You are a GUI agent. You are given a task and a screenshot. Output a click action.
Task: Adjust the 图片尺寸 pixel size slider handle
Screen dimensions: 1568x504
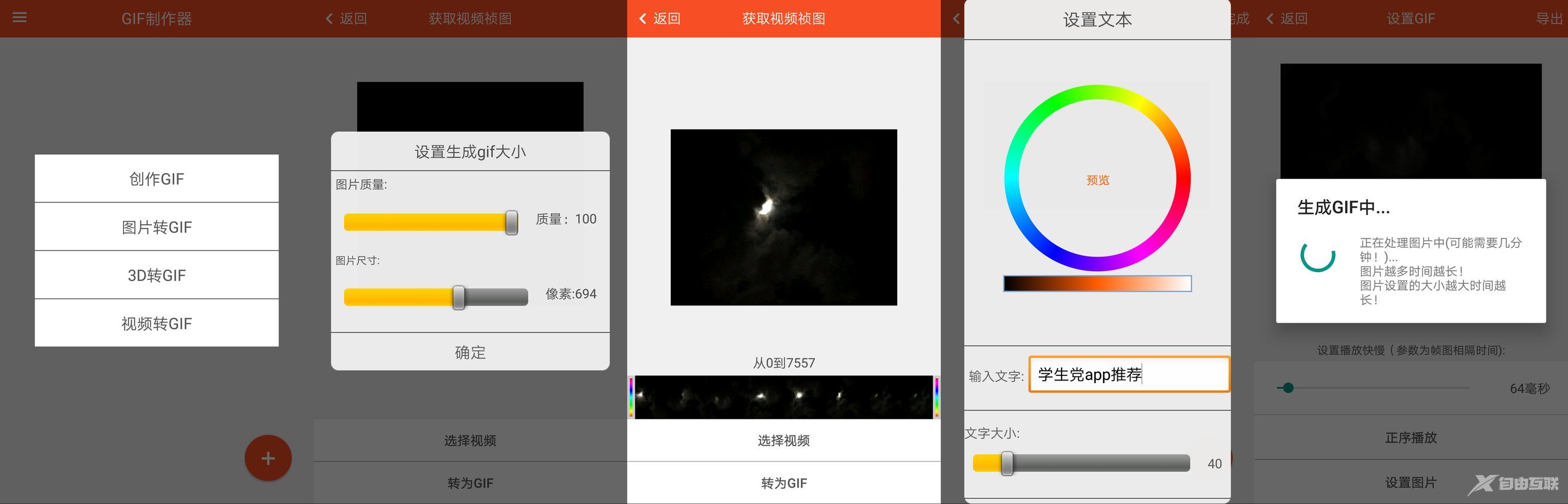[x=458, y=298]
